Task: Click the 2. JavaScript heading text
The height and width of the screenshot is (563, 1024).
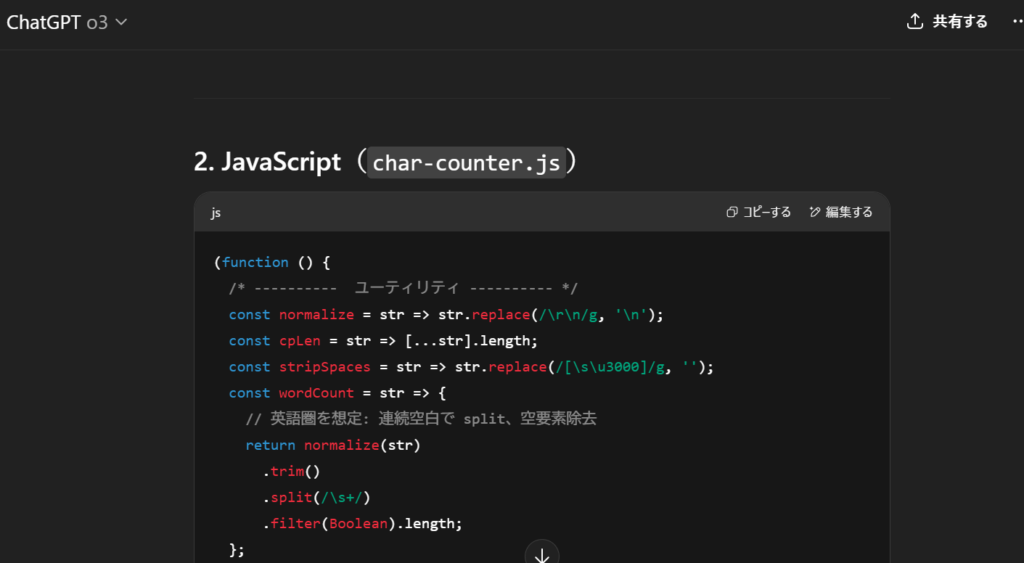Action: pos(267,162)
